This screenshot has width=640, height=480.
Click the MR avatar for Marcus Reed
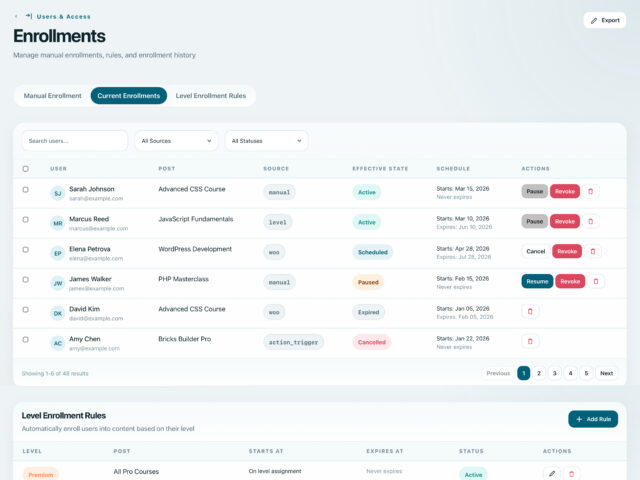(x=58, y=223)
